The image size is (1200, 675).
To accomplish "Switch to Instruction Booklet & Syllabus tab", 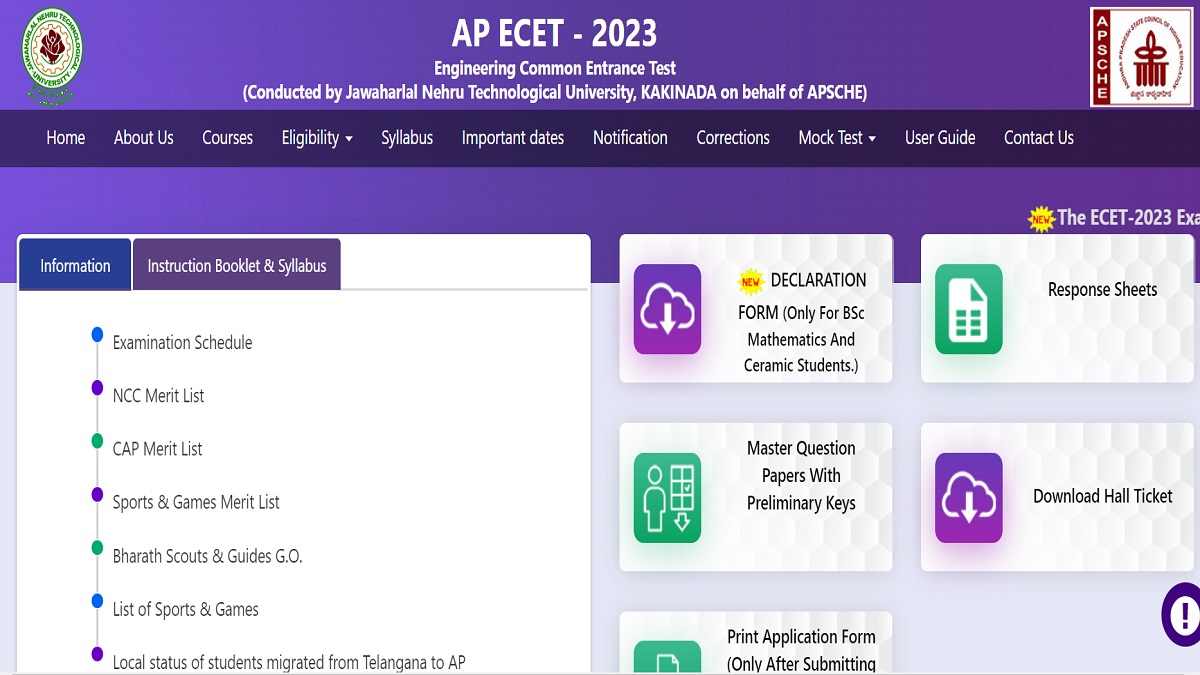I will pyautogui.click(x=237, y=265).
